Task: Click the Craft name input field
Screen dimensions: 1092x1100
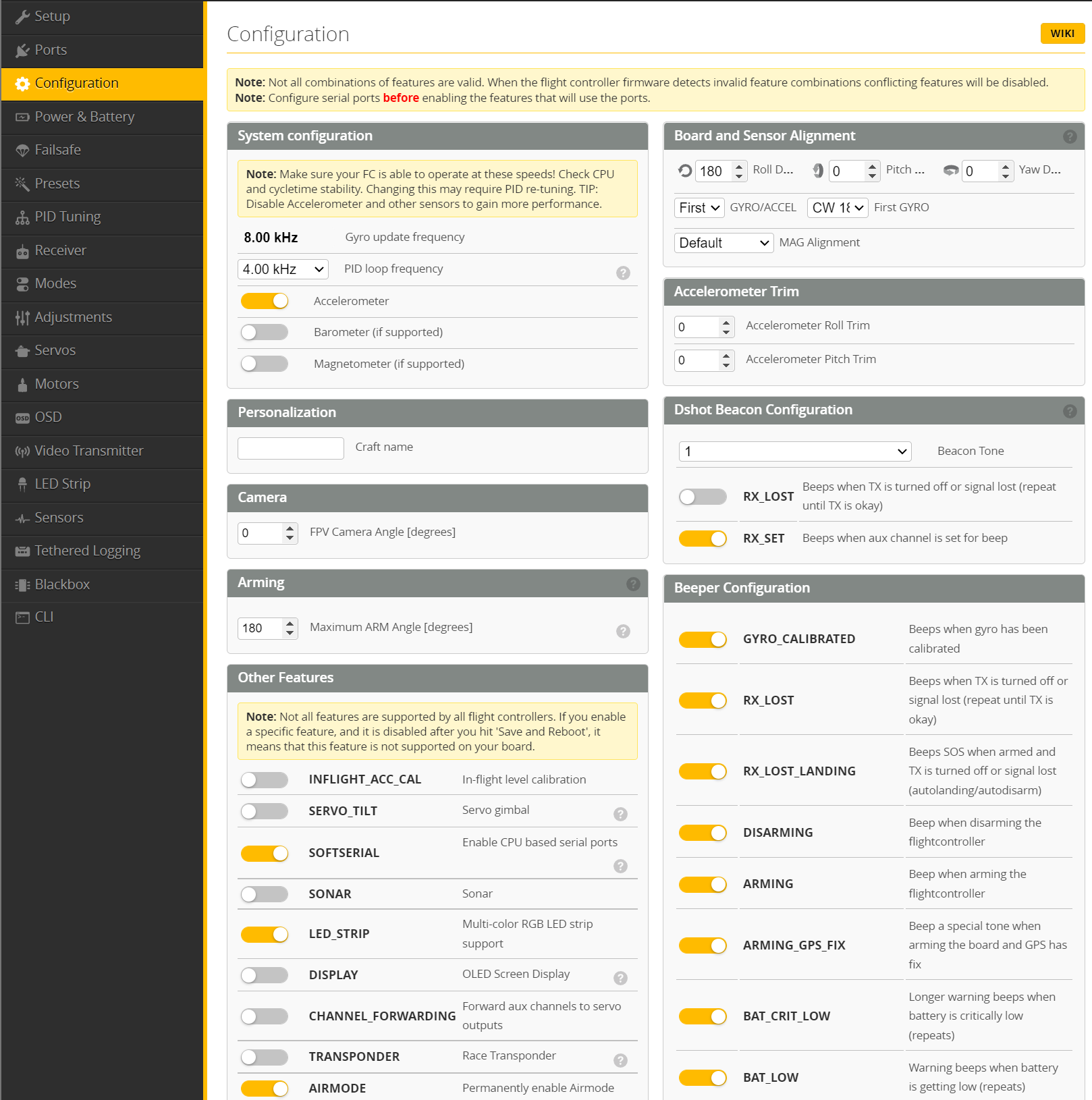Action: pos(291,448)
